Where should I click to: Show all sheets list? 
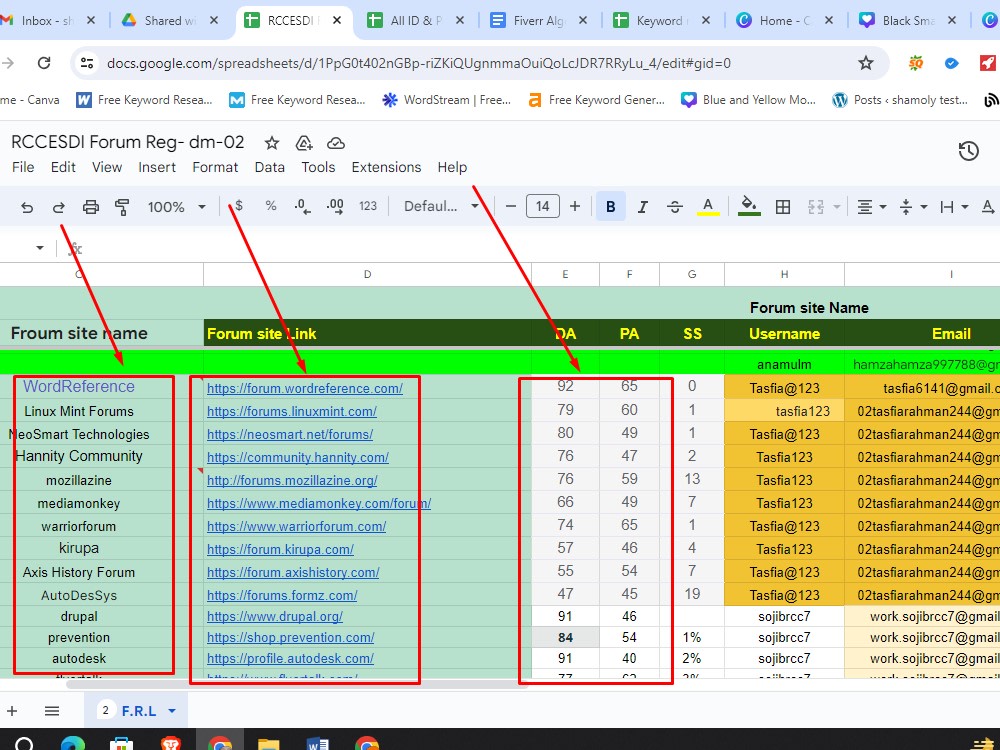(x=52, y=711)
